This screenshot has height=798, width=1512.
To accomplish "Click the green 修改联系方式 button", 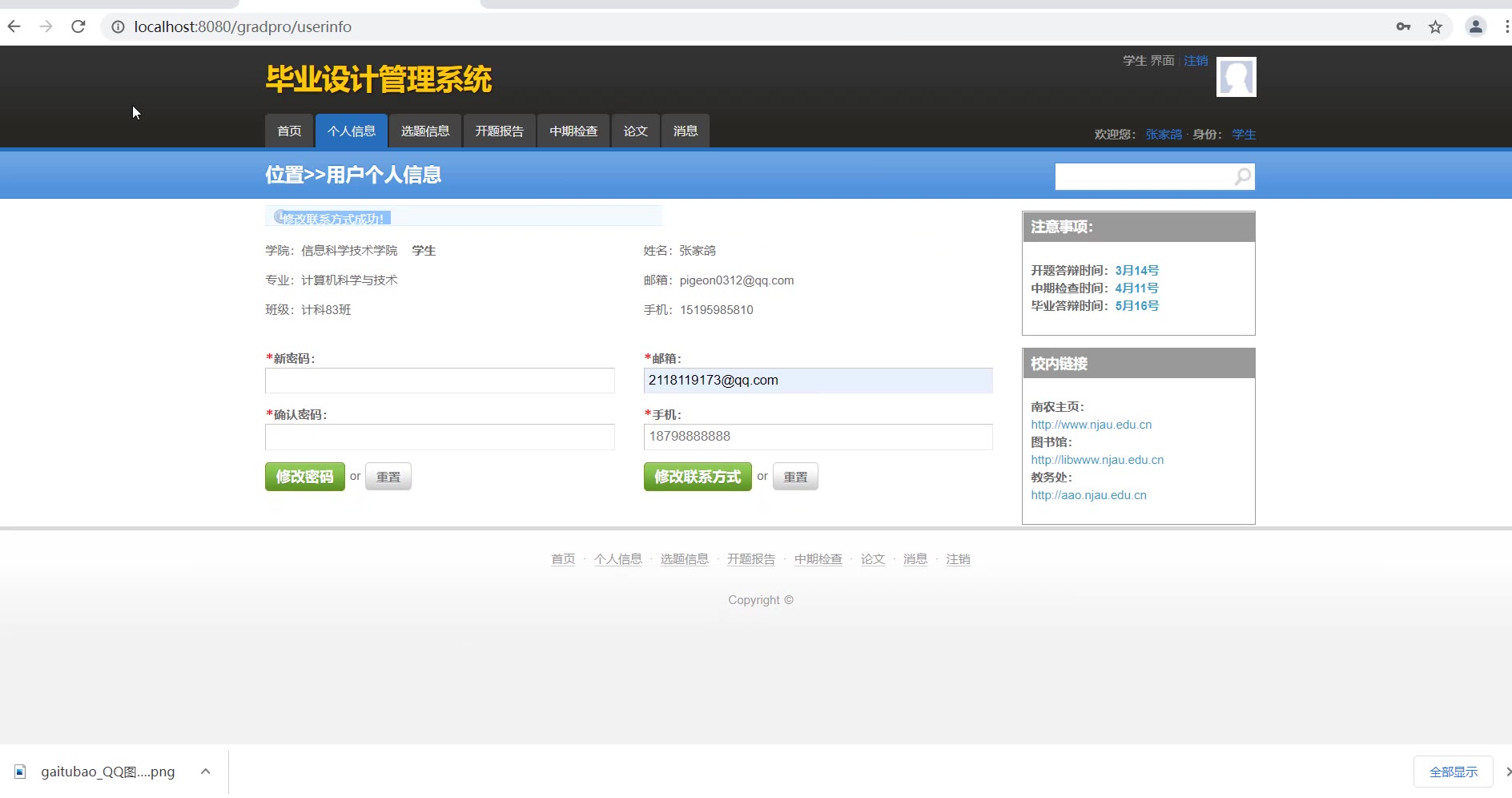I will pos(698,477).
